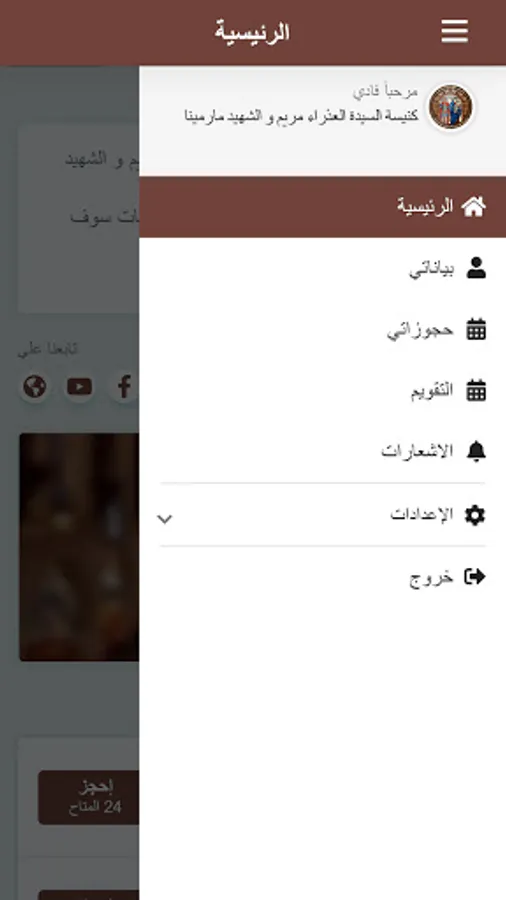
Task: Tap the hamburger menu icon
Action: pyautogui.click(x=454, y=31)
